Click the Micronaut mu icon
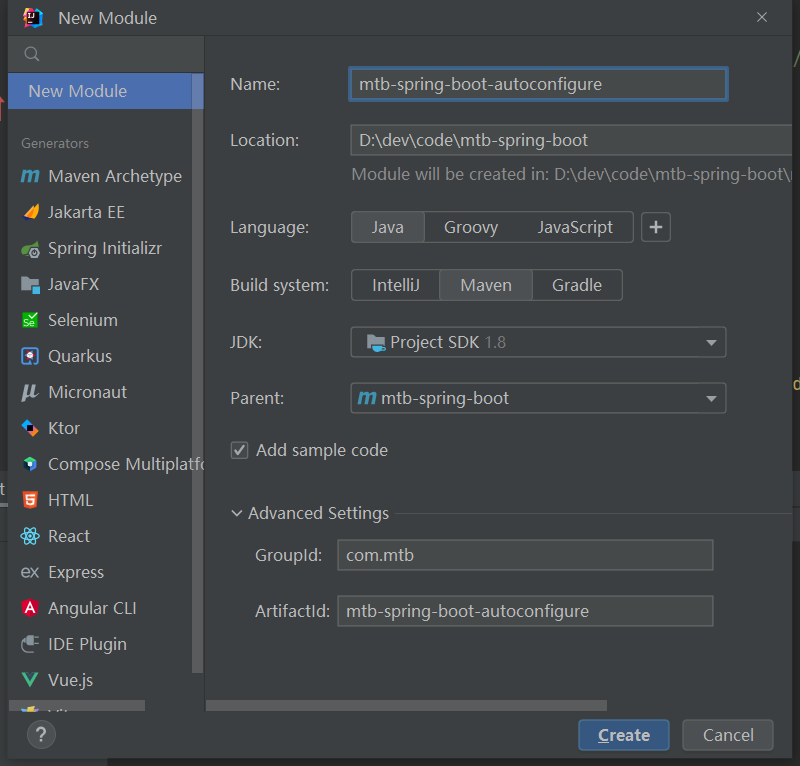The height and width of the screenshot is (766, 800). point(30,392)
